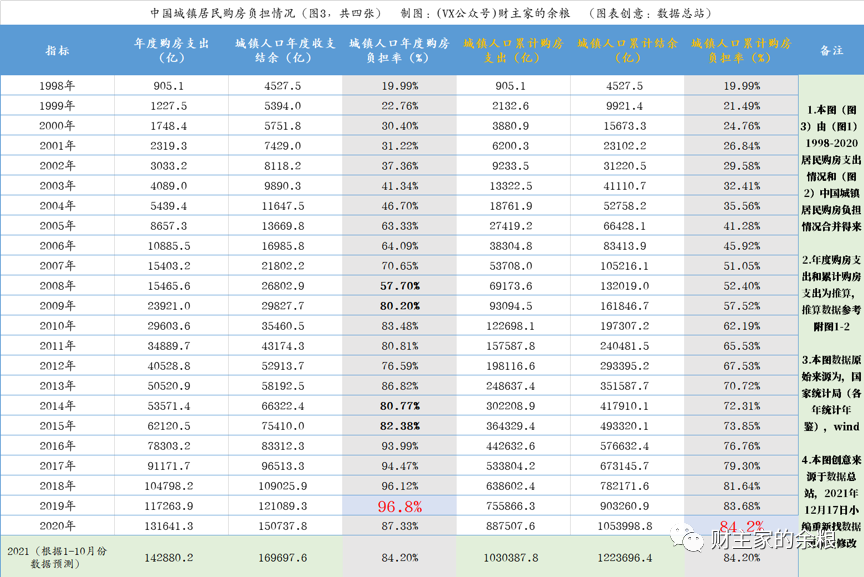Select the 2011年 row label
Screen dimensions: 864x577
coord(57,346)
